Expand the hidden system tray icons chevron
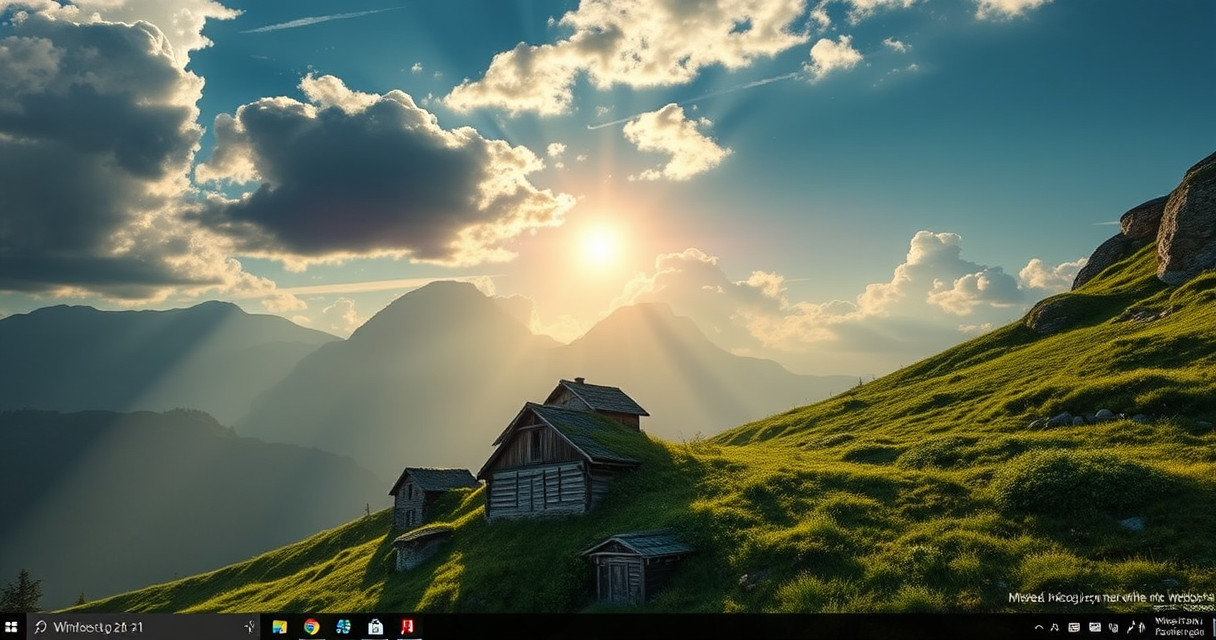This screenshot has width=1216, height=640. (1038, 627)
